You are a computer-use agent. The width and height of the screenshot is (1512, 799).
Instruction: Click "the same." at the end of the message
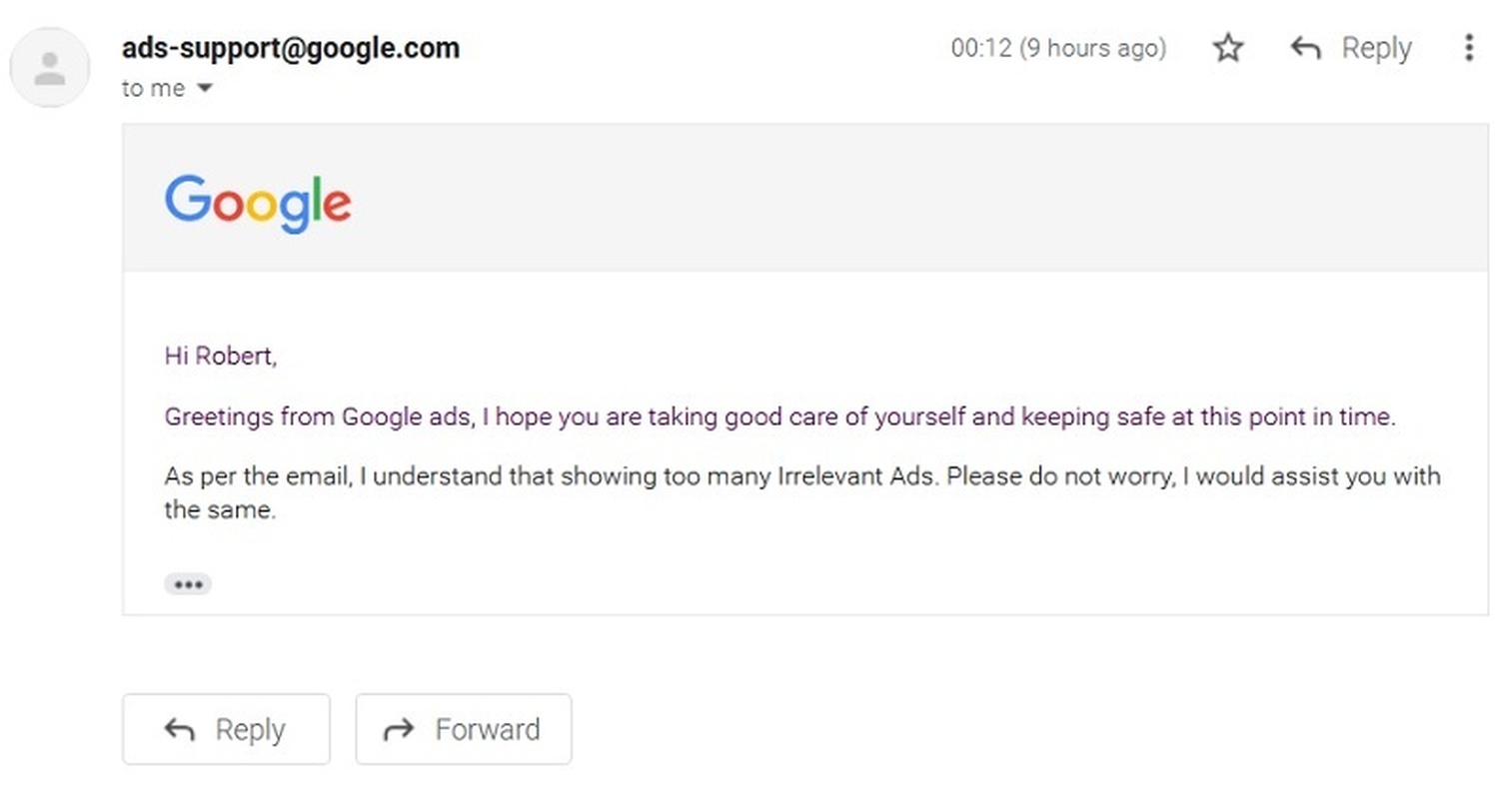pyautogui.click(x=220, y=510)
